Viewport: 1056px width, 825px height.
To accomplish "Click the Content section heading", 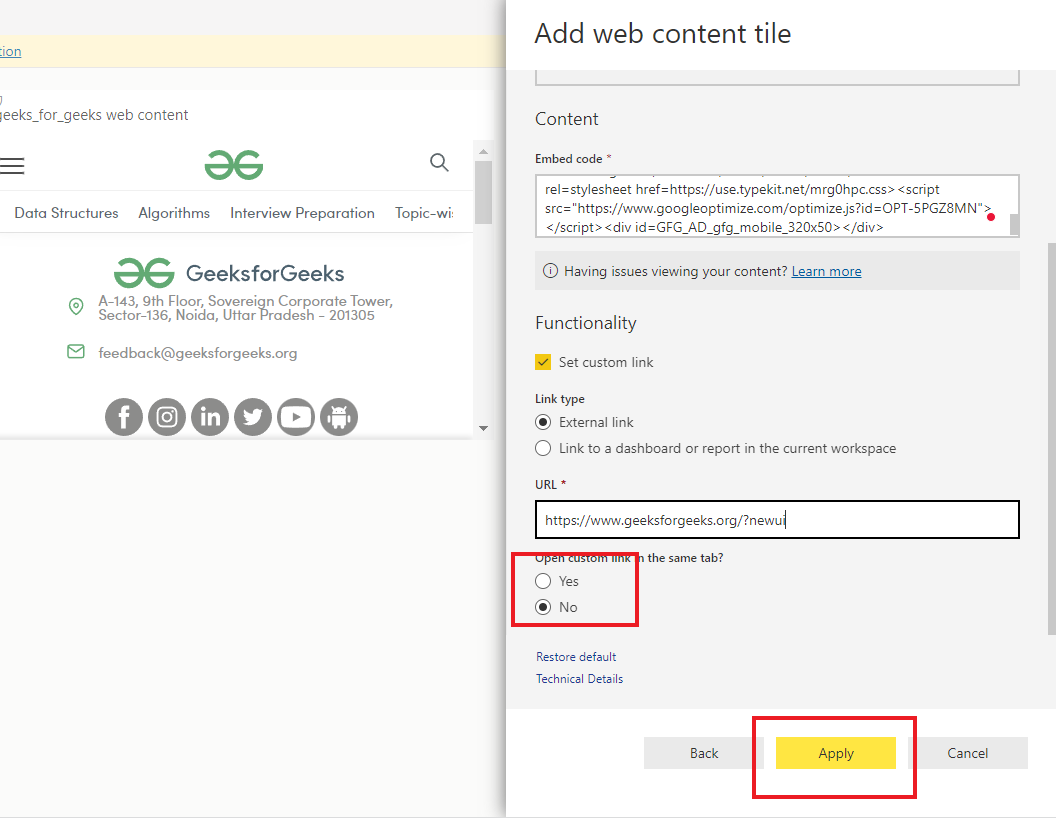I will 566,119.
